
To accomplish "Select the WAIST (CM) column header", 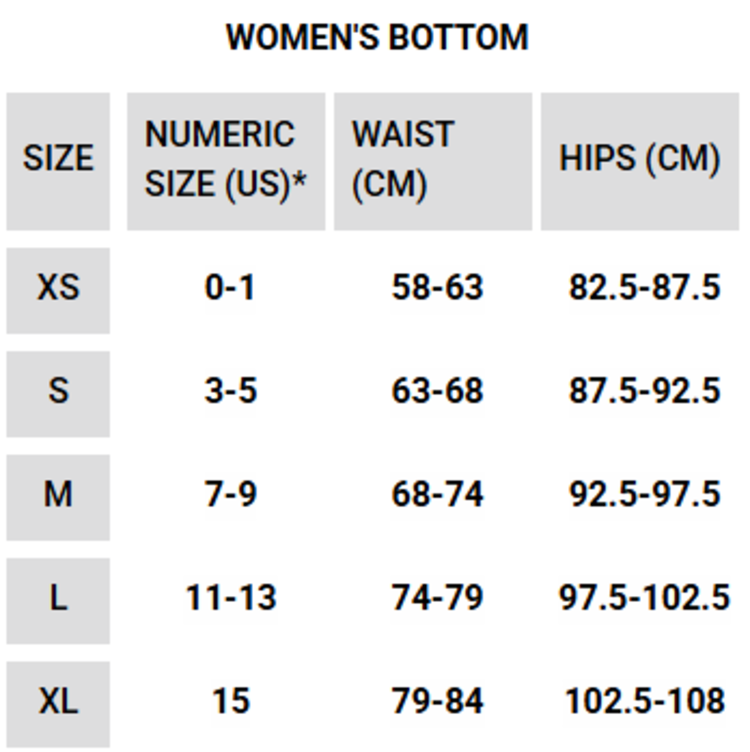I will pyautogui.click(x=403, y=160).
